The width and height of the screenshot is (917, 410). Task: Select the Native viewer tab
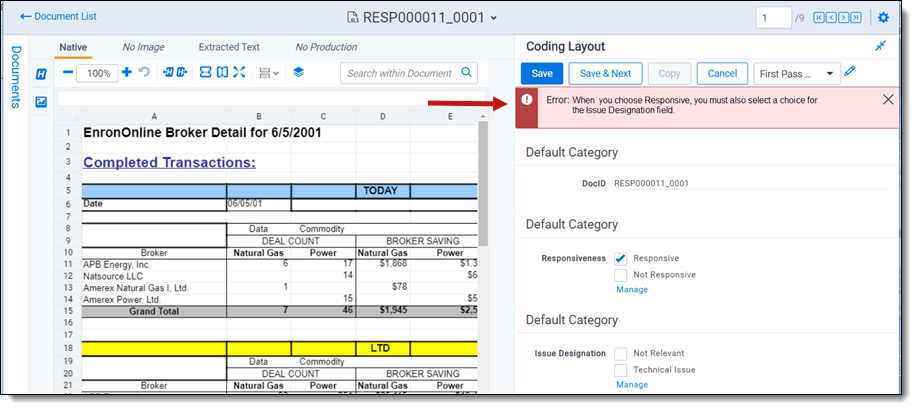(x=74, y=47)
